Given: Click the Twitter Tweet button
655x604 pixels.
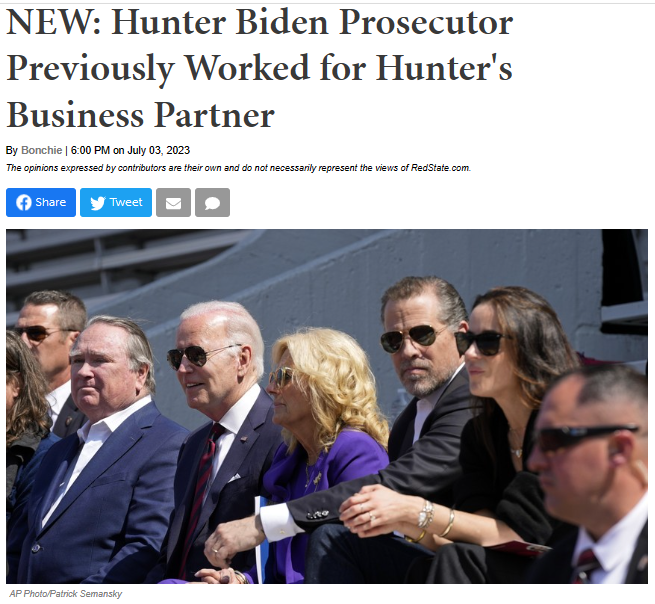Looking at the screenshot, I should pyautogui.click(x=116, y=203).
